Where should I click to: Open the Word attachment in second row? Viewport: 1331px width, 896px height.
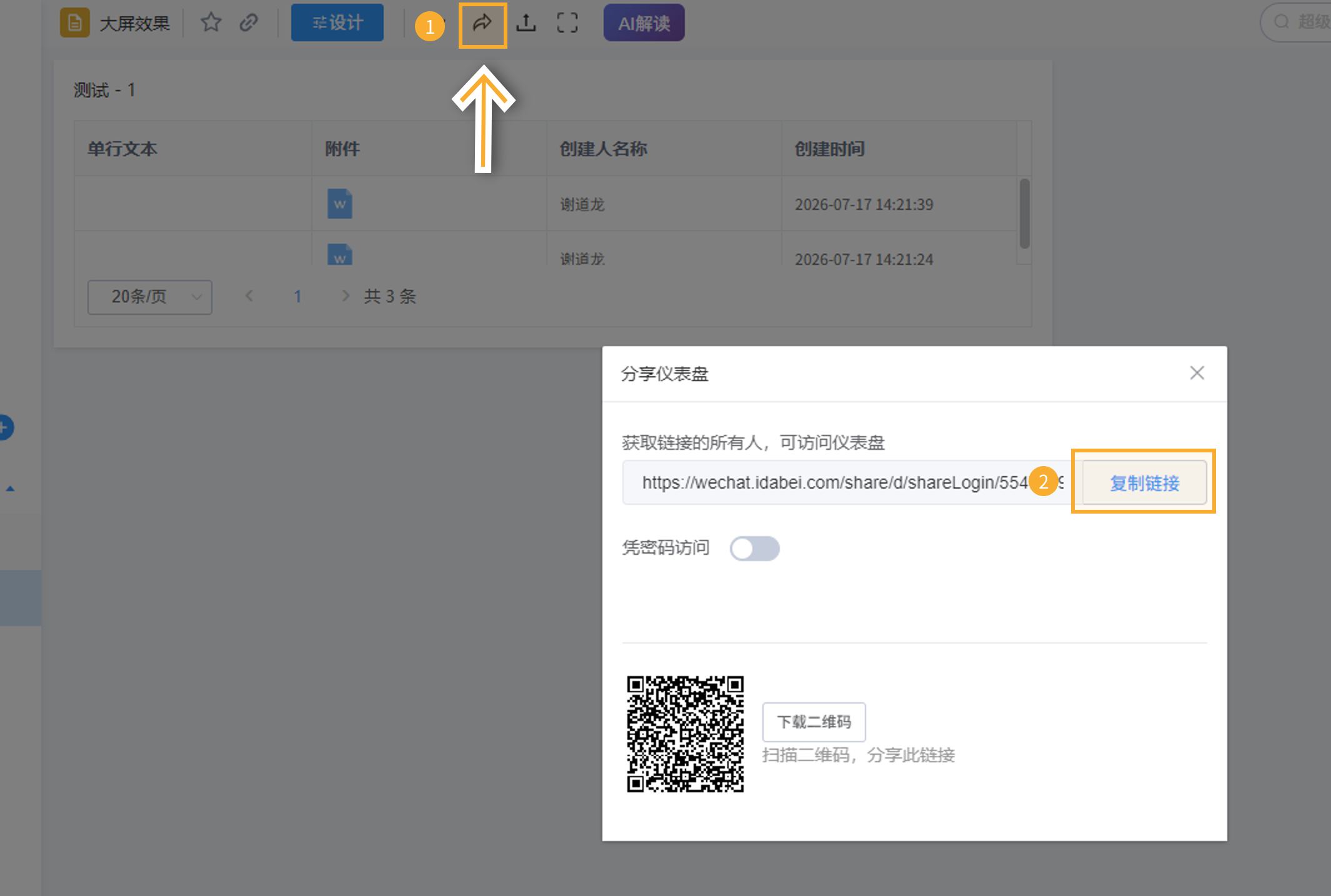click(x=339, y=254)
